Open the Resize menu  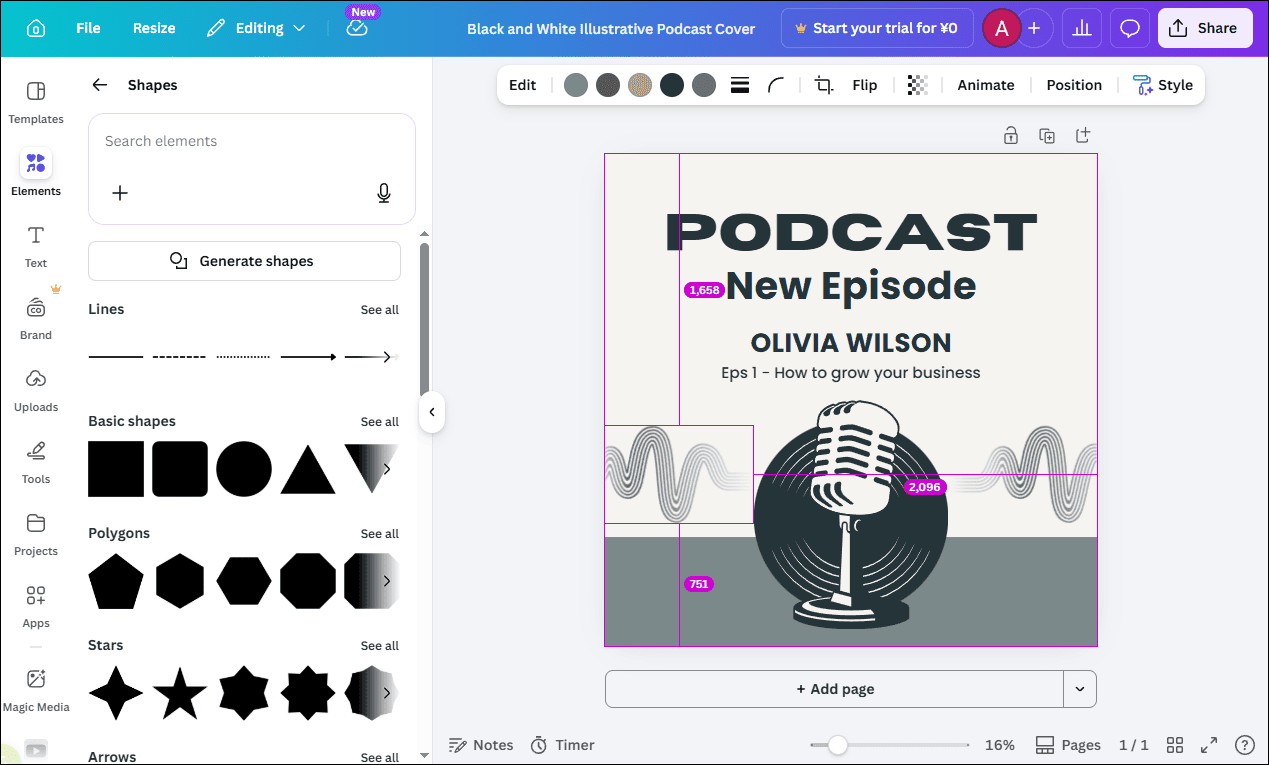[x=153, y=28]
